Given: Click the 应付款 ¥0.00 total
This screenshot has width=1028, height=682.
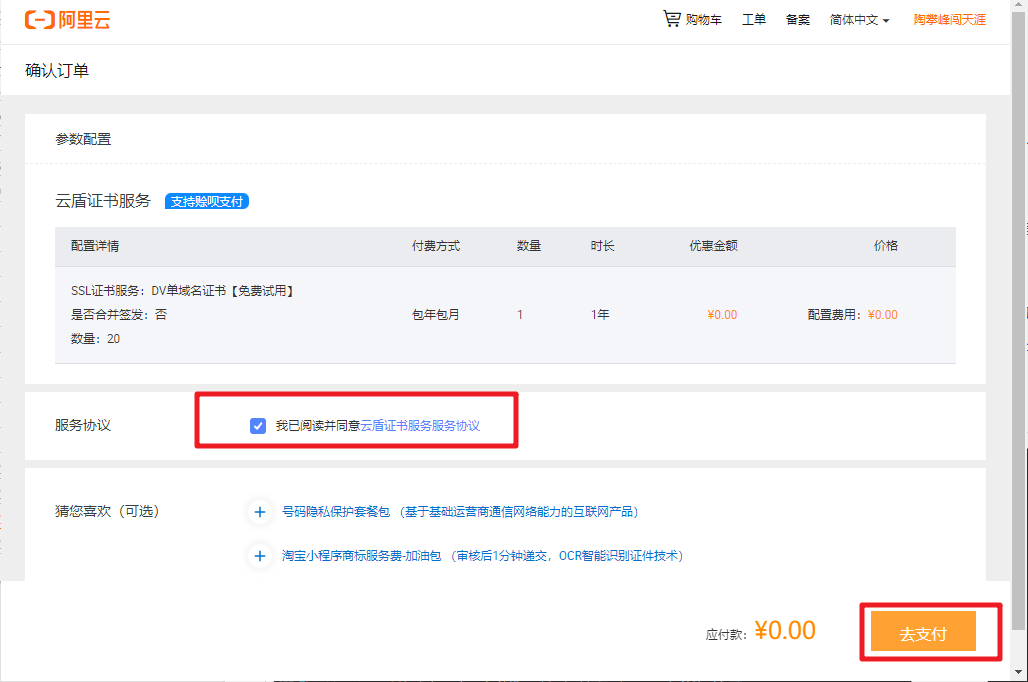Looking at the screenshot, I should (761, 631).
